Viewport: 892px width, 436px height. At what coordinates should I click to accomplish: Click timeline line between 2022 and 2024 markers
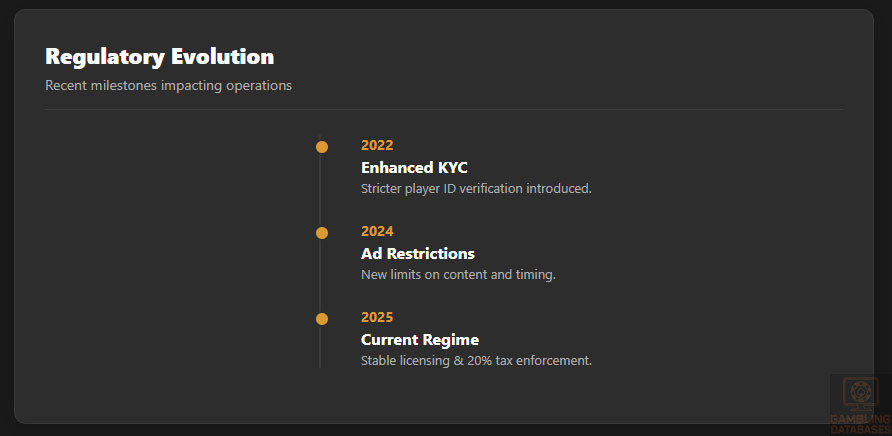point(320,190)
